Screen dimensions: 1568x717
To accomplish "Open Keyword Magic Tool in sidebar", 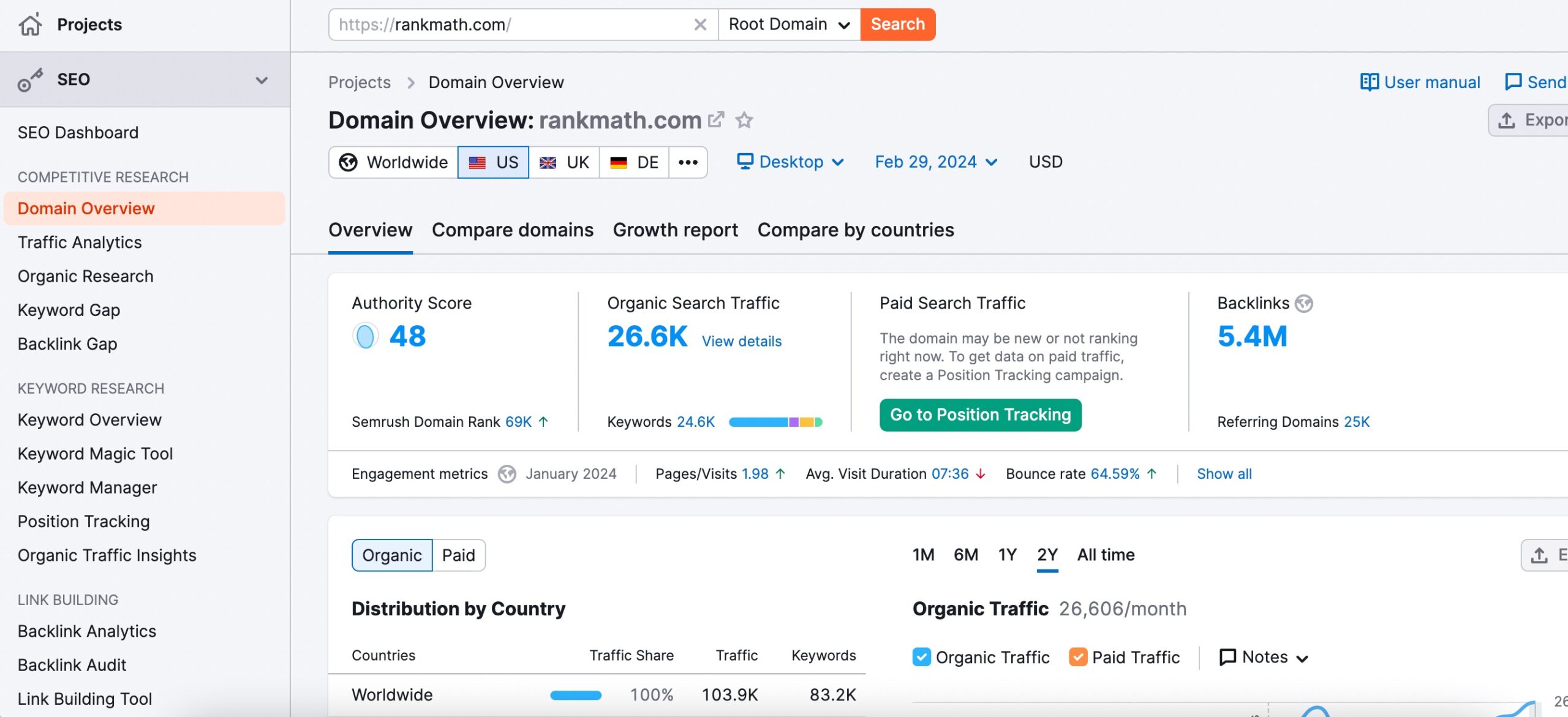I will tap(95, 454).
